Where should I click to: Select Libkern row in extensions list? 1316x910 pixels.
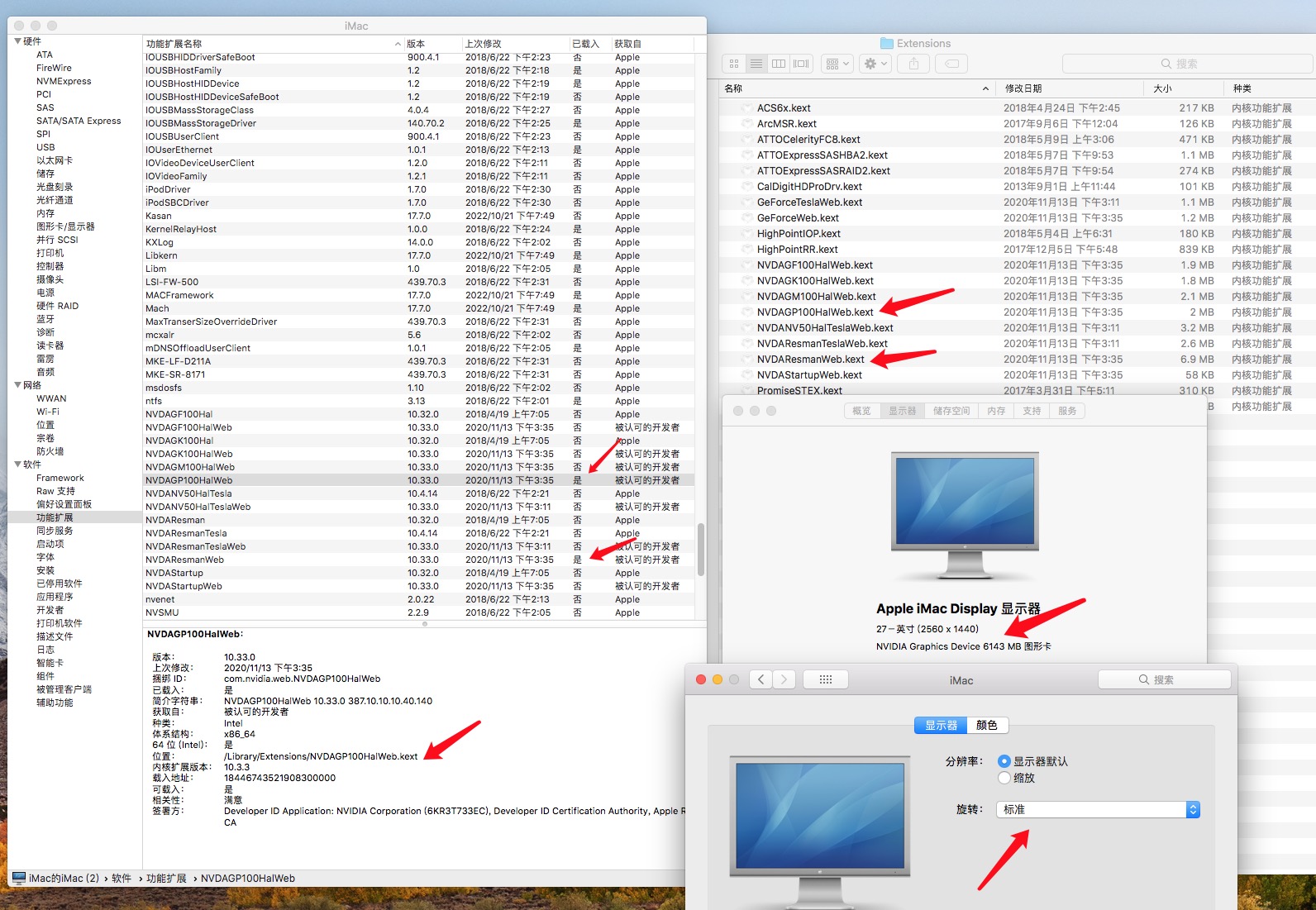coord(419,255)
